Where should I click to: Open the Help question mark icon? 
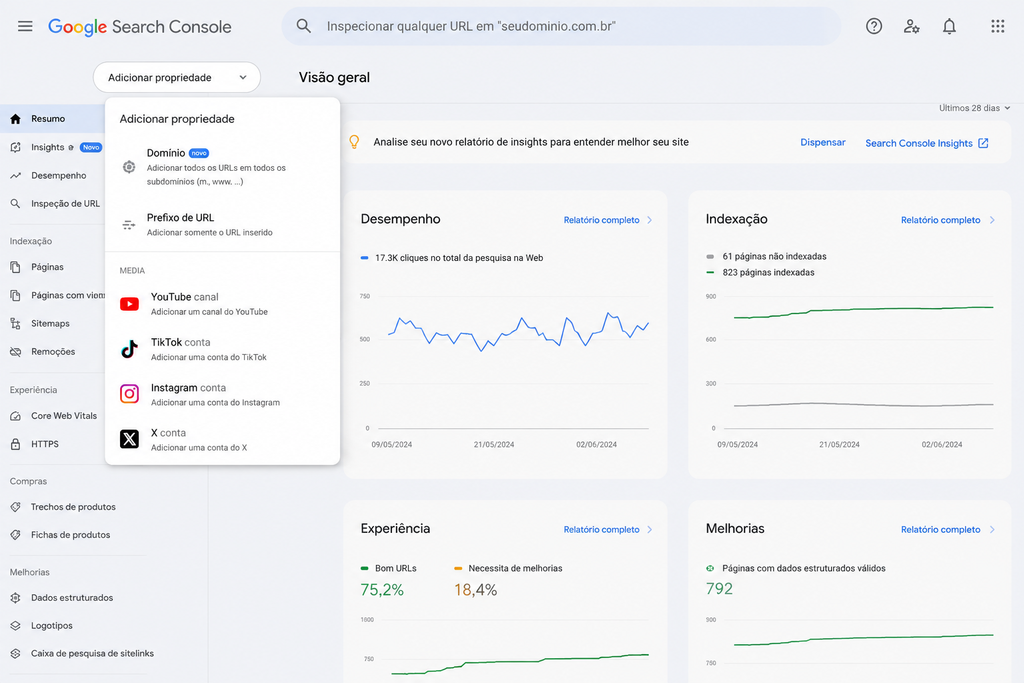click(x=874, y=26)
